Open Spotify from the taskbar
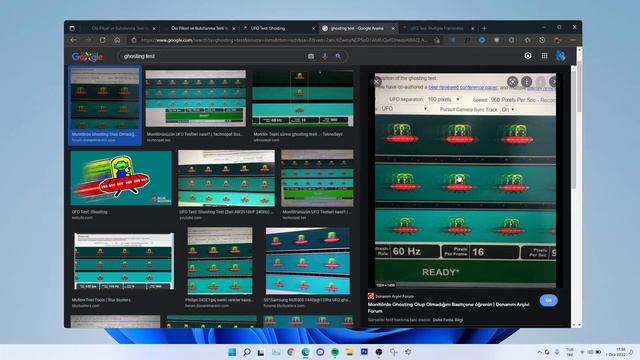Image resolution: width=640 pixels, height=360 pixels. tap(335, 352)
